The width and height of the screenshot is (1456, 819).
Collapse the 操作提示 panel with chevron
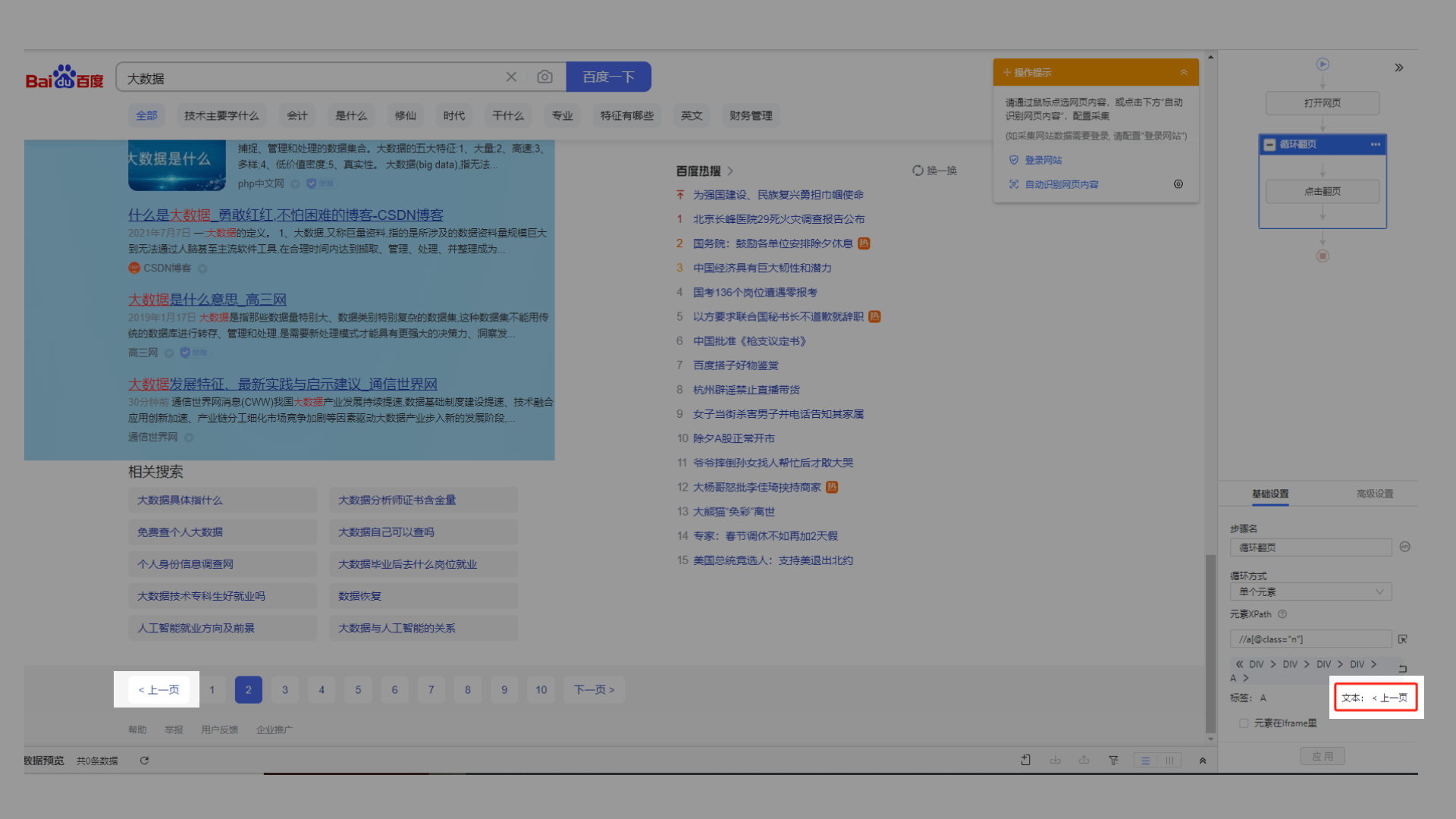pos(1184,72)
